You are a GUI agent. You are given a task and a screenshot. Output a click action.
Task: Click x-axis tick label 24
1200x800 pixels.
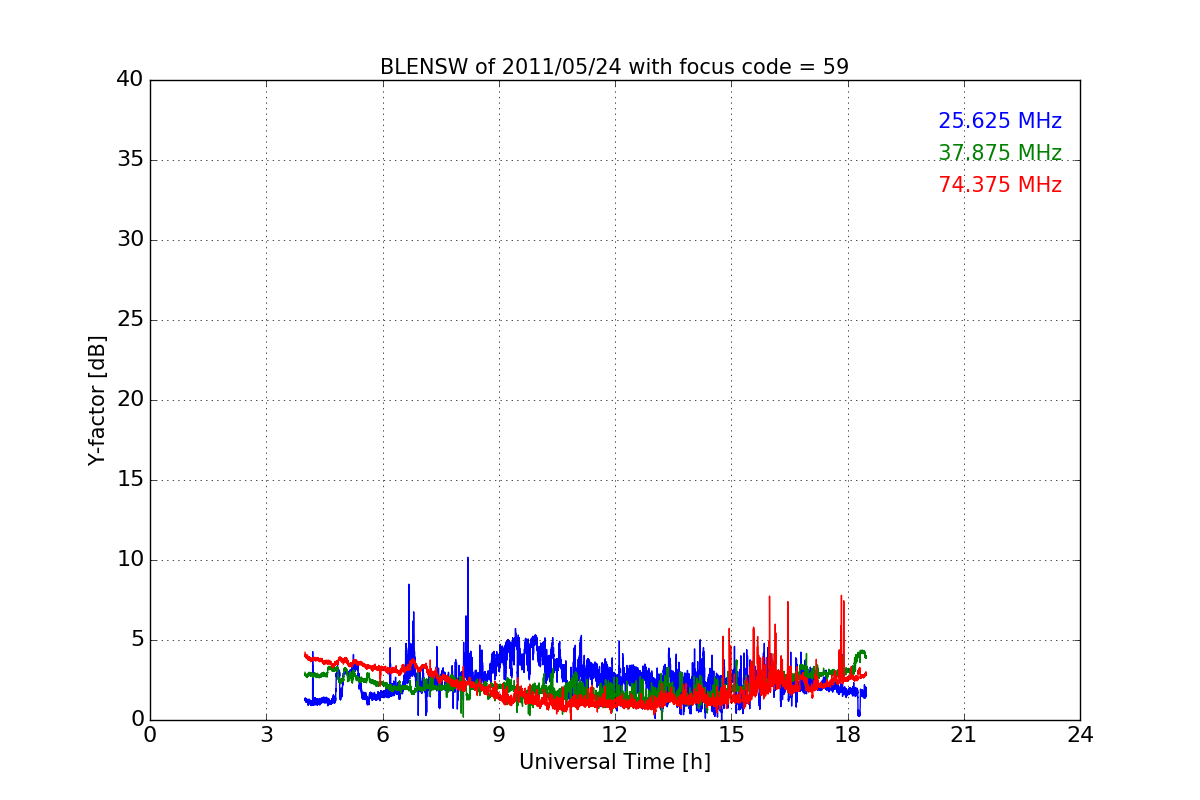tap(1080, 735)
